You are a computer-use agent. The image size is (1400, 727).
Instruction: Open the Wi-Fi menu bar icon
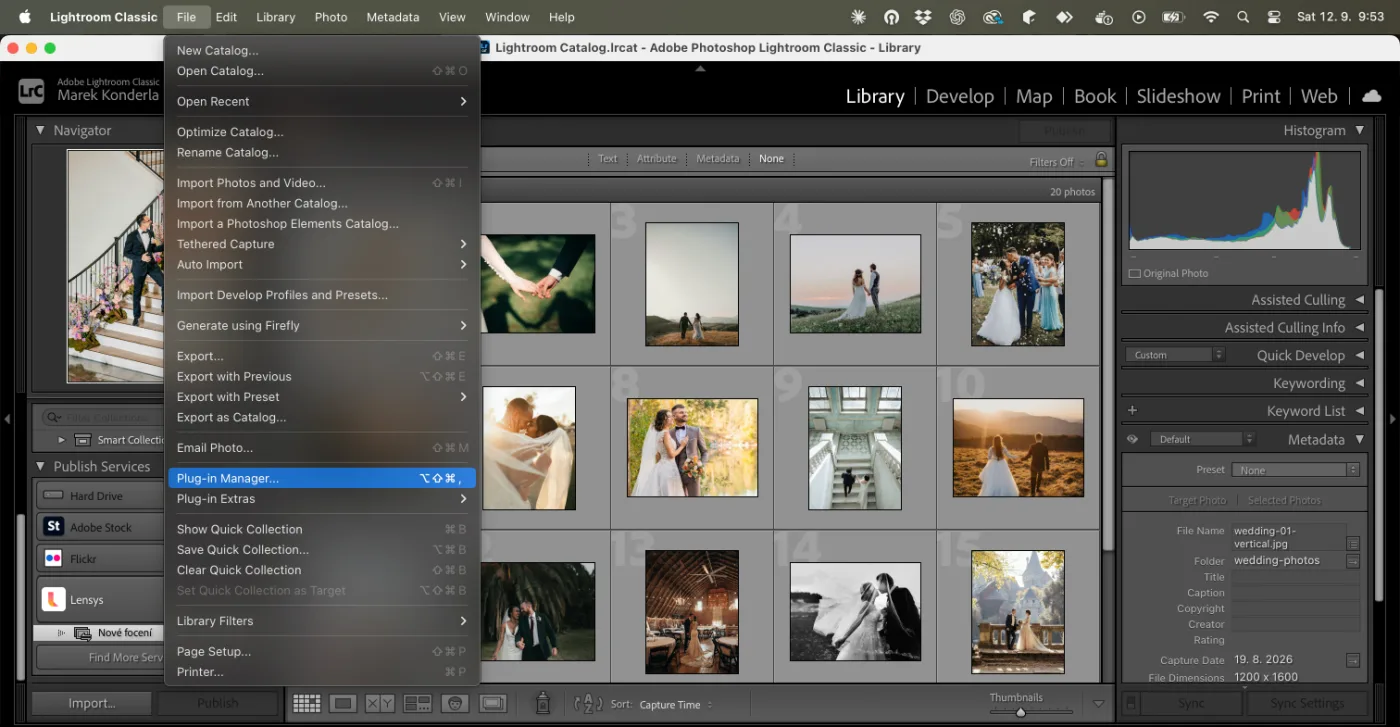point(1211,17)
